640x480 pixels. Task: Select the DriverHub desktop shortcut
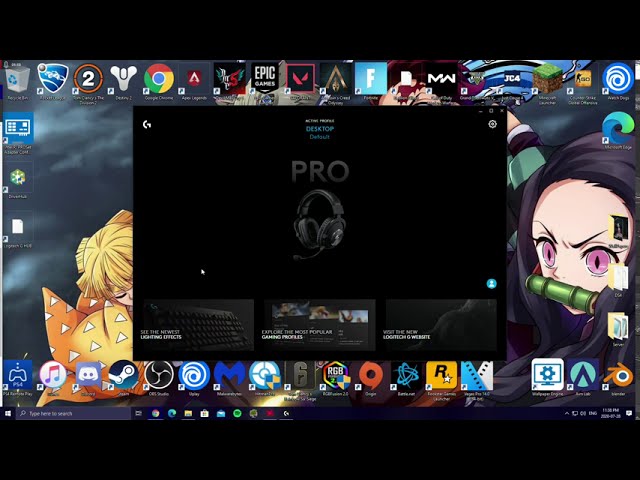tap(18, 182)
